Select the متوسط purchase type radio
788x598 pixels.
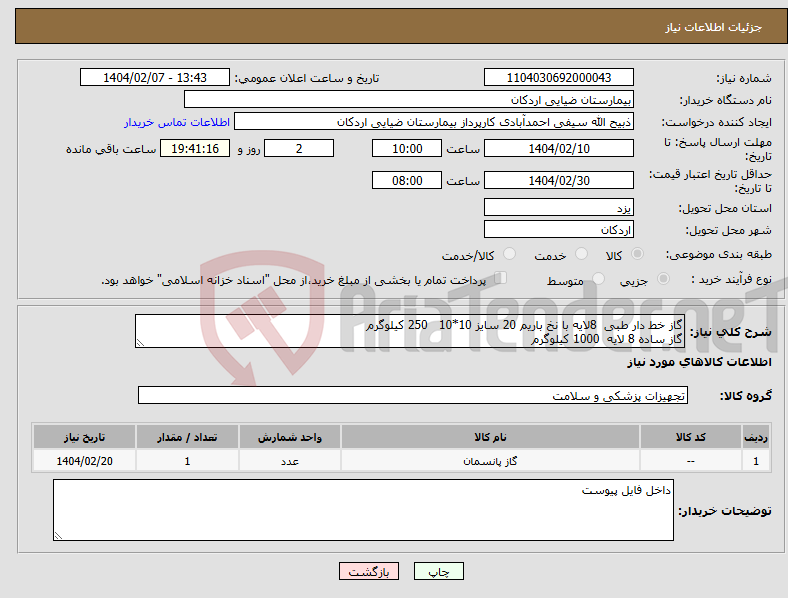(x=598, y=279)
